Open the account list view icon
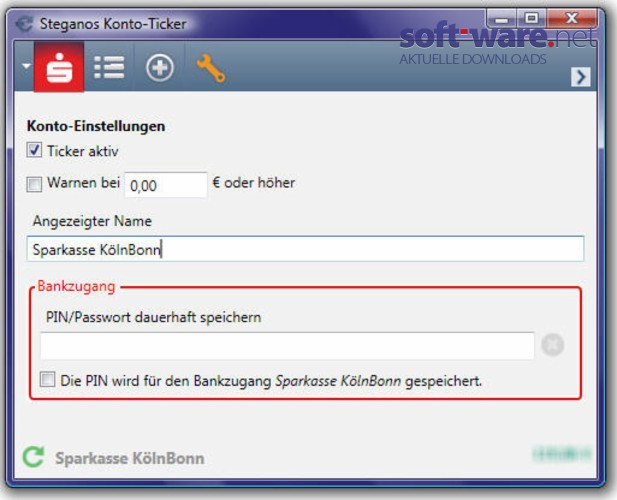The image size is (617, 500). (109, 67)
